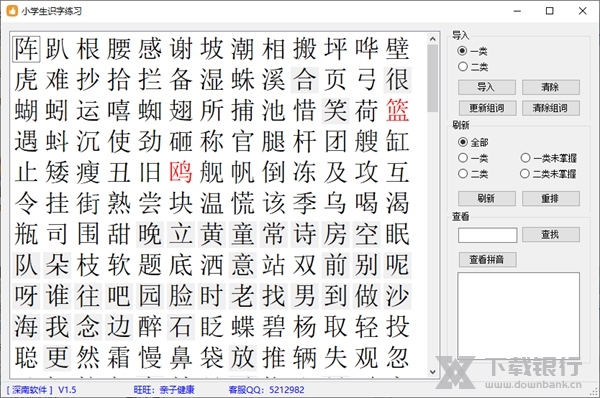600x398 pixels.
Task: Select the character 缸
Action: pyautogui.click(x=397, y=142)
